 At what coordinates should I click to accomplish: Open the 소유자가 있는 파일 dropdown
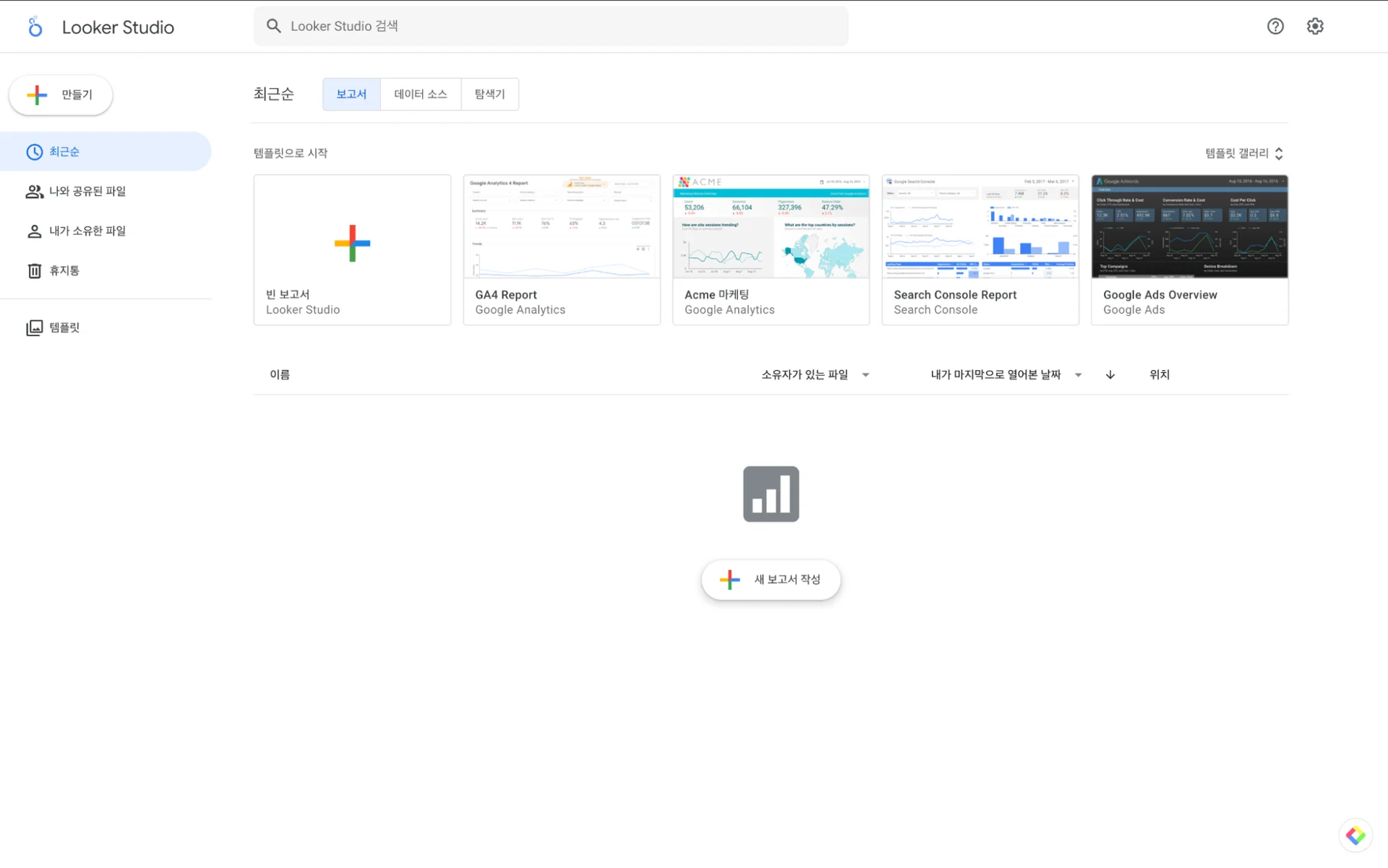813,374
